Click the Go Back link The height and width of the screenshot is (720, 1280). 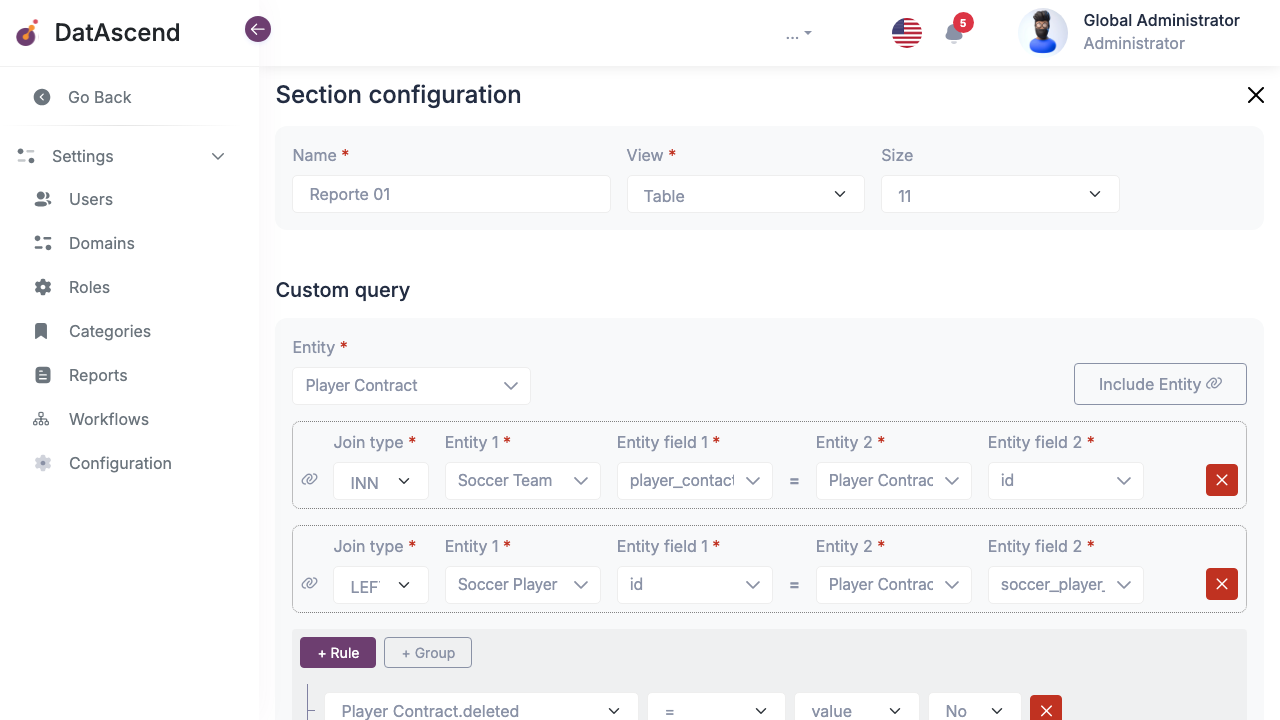[100, 97]
